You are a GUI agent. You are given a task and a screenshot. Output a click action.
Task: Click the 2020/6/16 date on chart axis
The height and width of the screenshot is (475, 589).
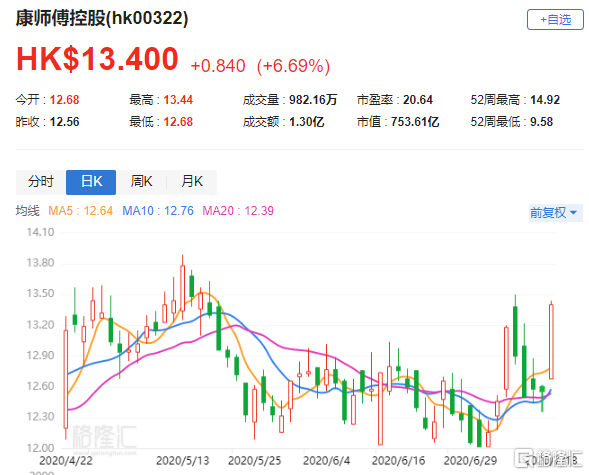coord(399,461)
